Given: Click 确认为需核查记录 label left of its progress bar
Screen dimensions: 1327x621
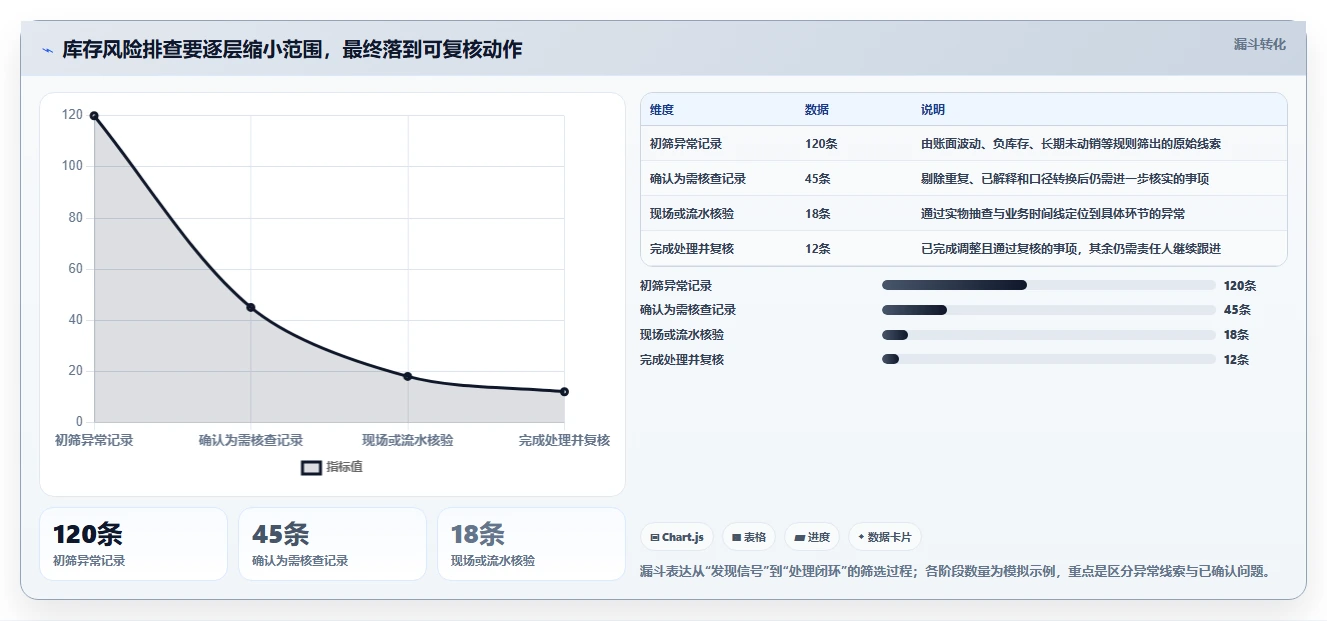Looking at the screenshot, I should pyautogui.click(x=688, y=310).
